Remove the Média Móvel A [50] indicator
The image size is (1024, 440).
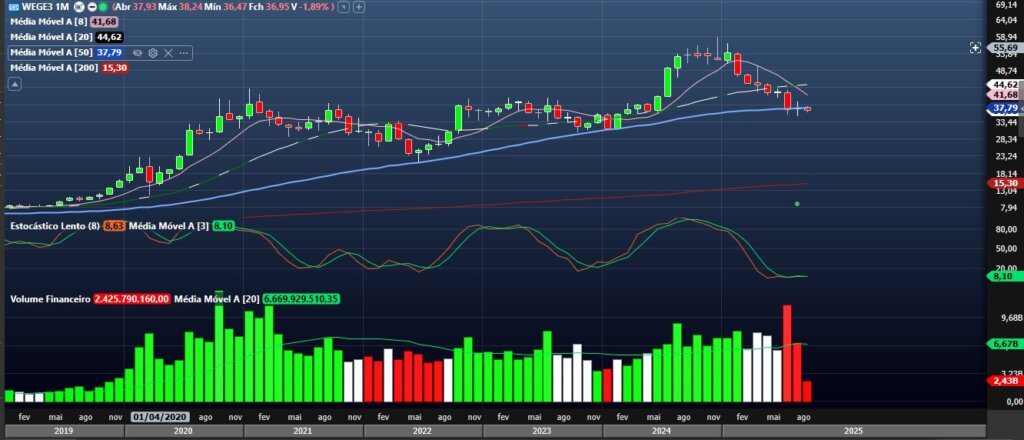click(x=168, y=52)
